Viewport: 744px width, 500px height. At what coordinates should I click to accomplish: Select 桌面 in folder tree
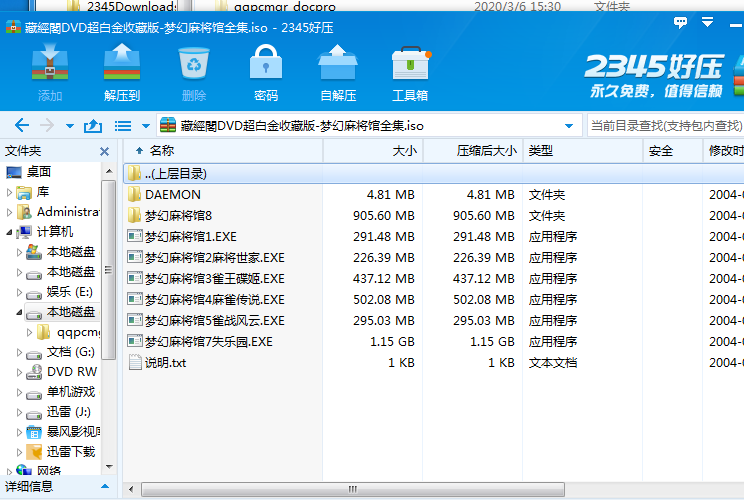tap(38, 172)
